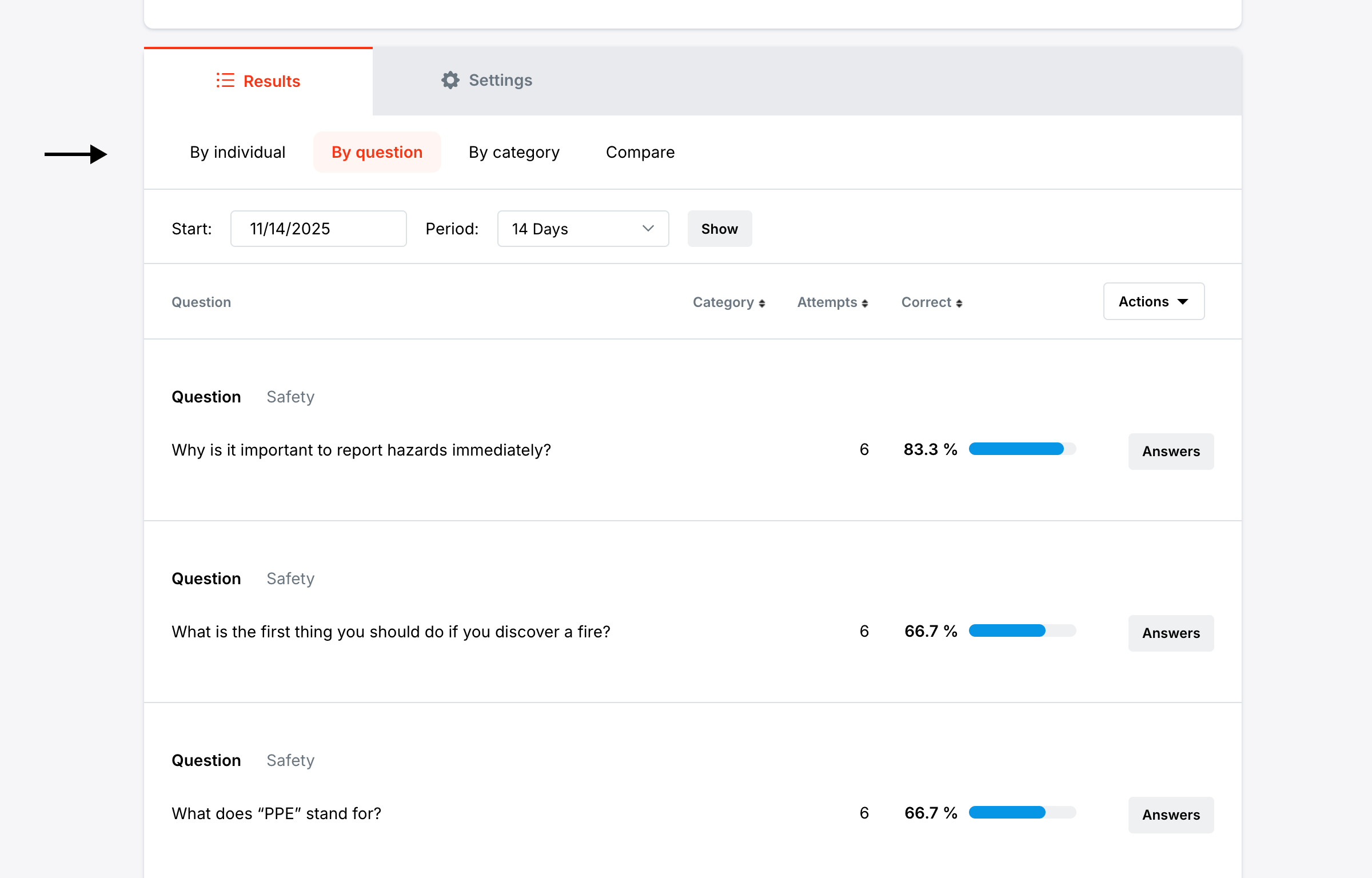
Task: Switch to By individual view
Action: 237,152
